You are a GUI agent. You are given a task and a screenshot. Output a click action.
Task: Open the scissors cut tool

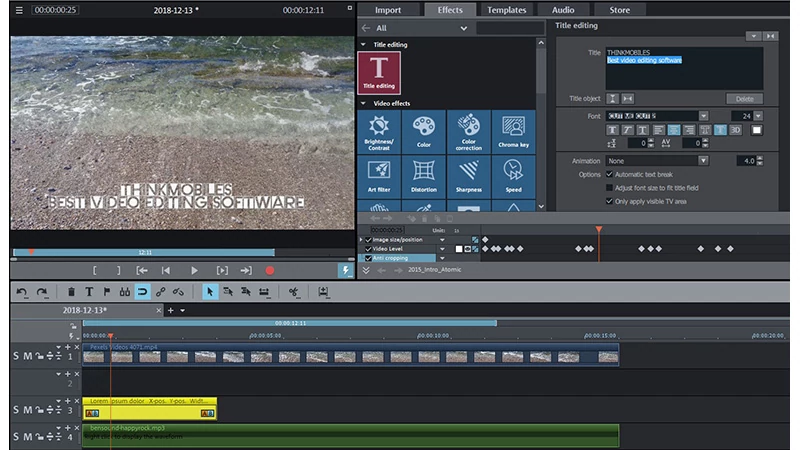coord(293,292)
